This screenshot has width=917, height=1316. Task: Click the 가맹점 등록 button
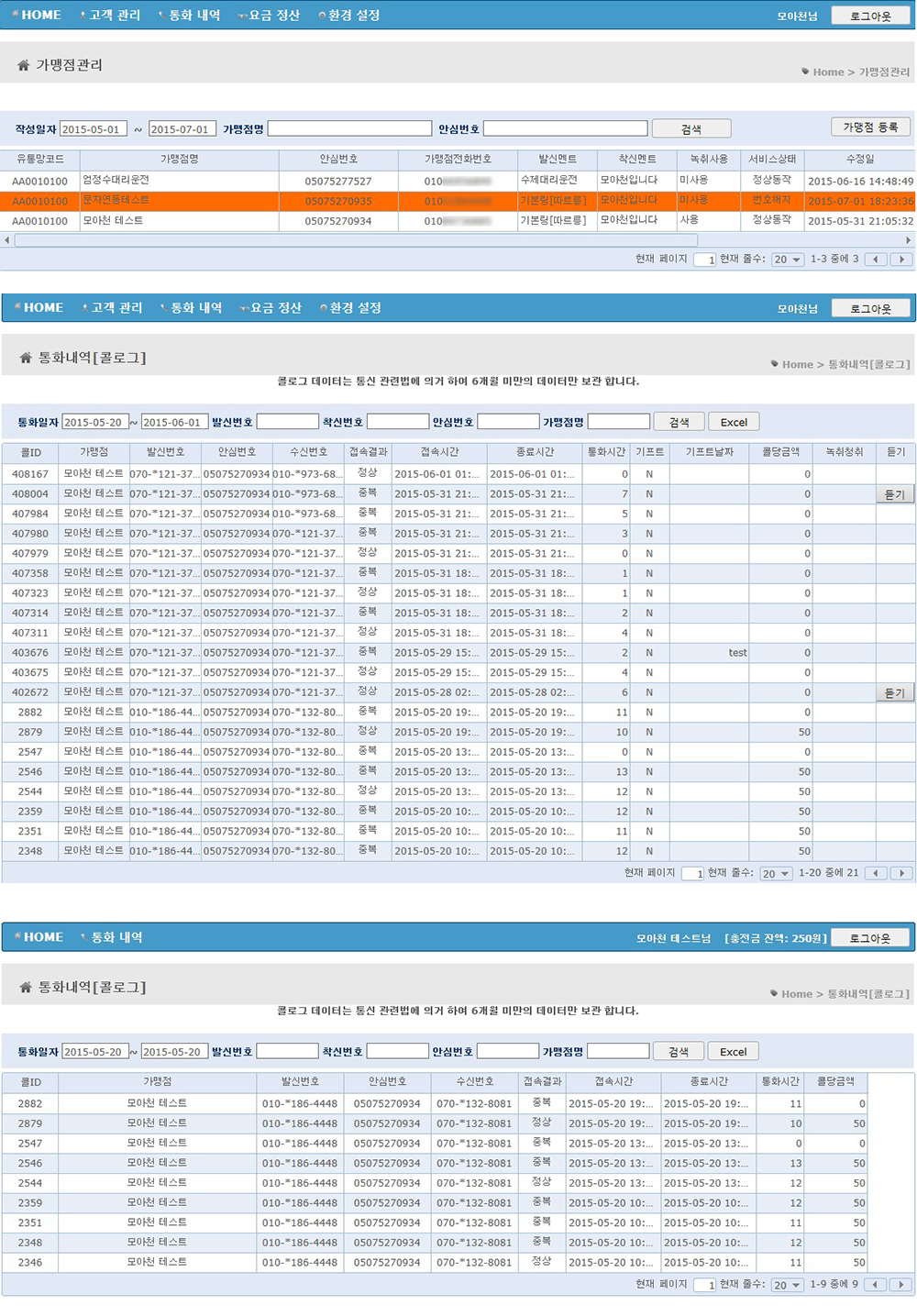pos(870,127)
